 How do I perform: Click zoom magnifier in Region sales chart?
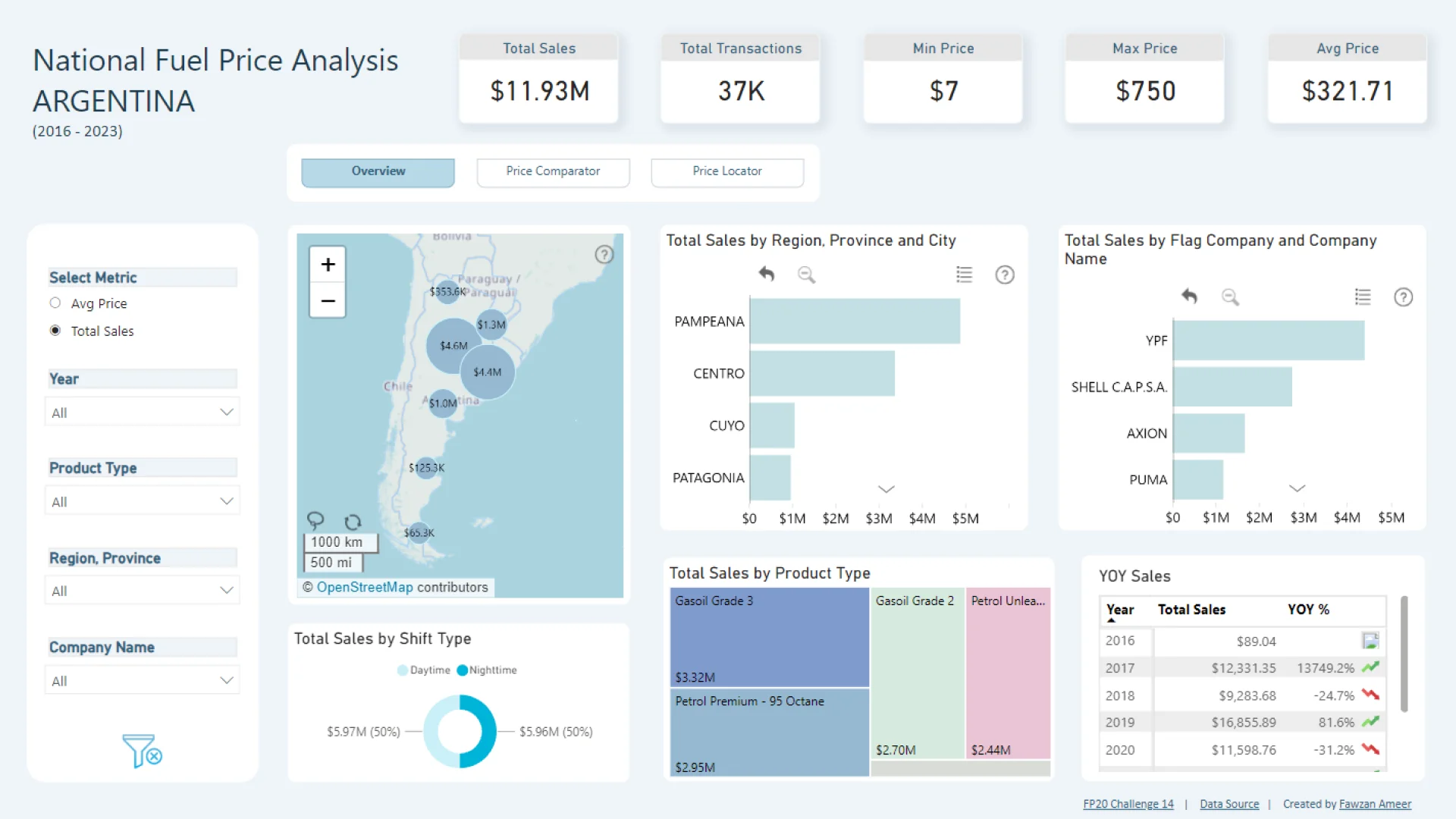point(806,275)
